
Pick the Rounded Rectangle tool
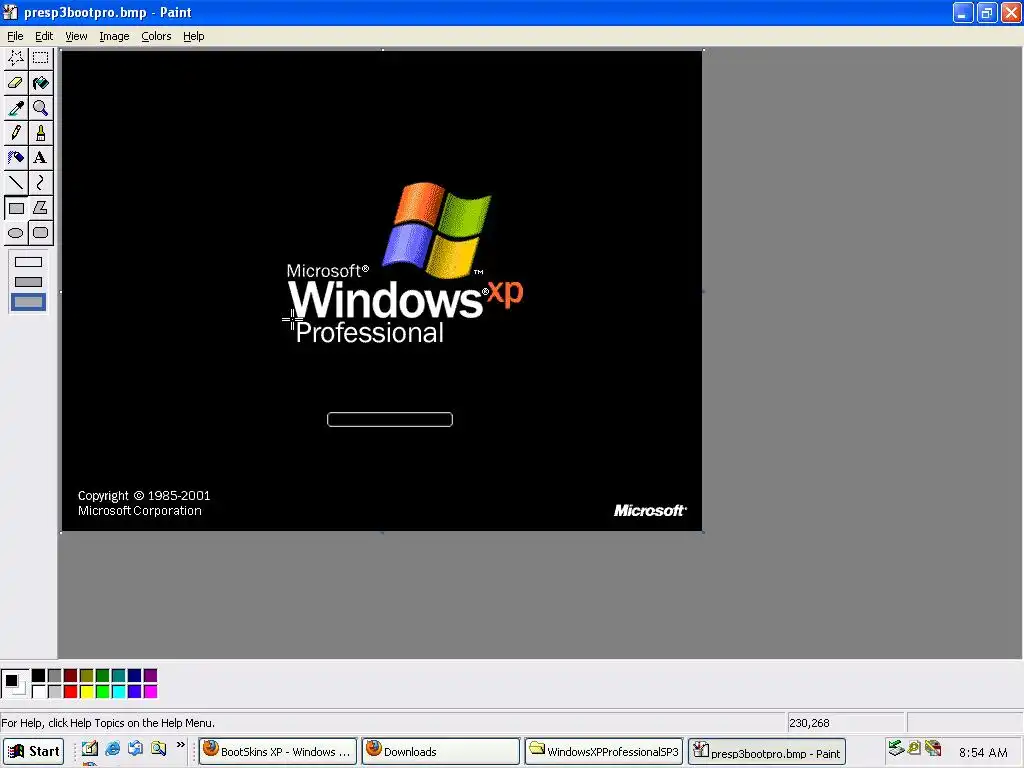tap(40, 233)
